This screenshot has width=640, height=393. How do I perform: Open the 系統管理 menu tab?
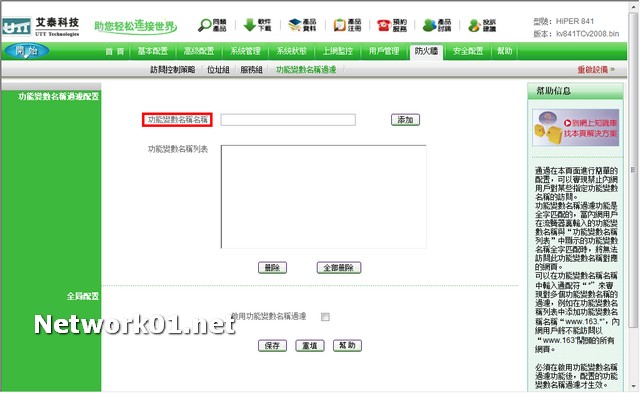245,51
